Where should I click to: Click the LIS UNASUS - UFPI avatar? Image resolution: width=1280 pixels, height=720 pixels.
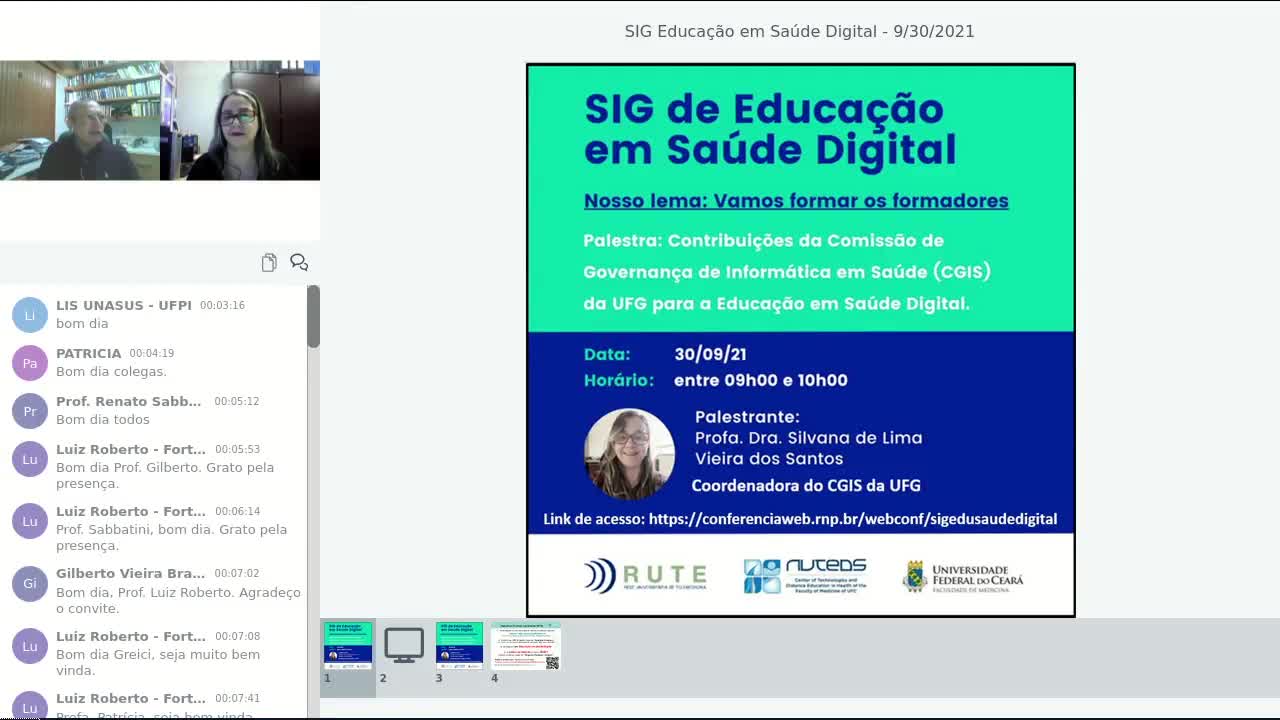click(30, 314)
